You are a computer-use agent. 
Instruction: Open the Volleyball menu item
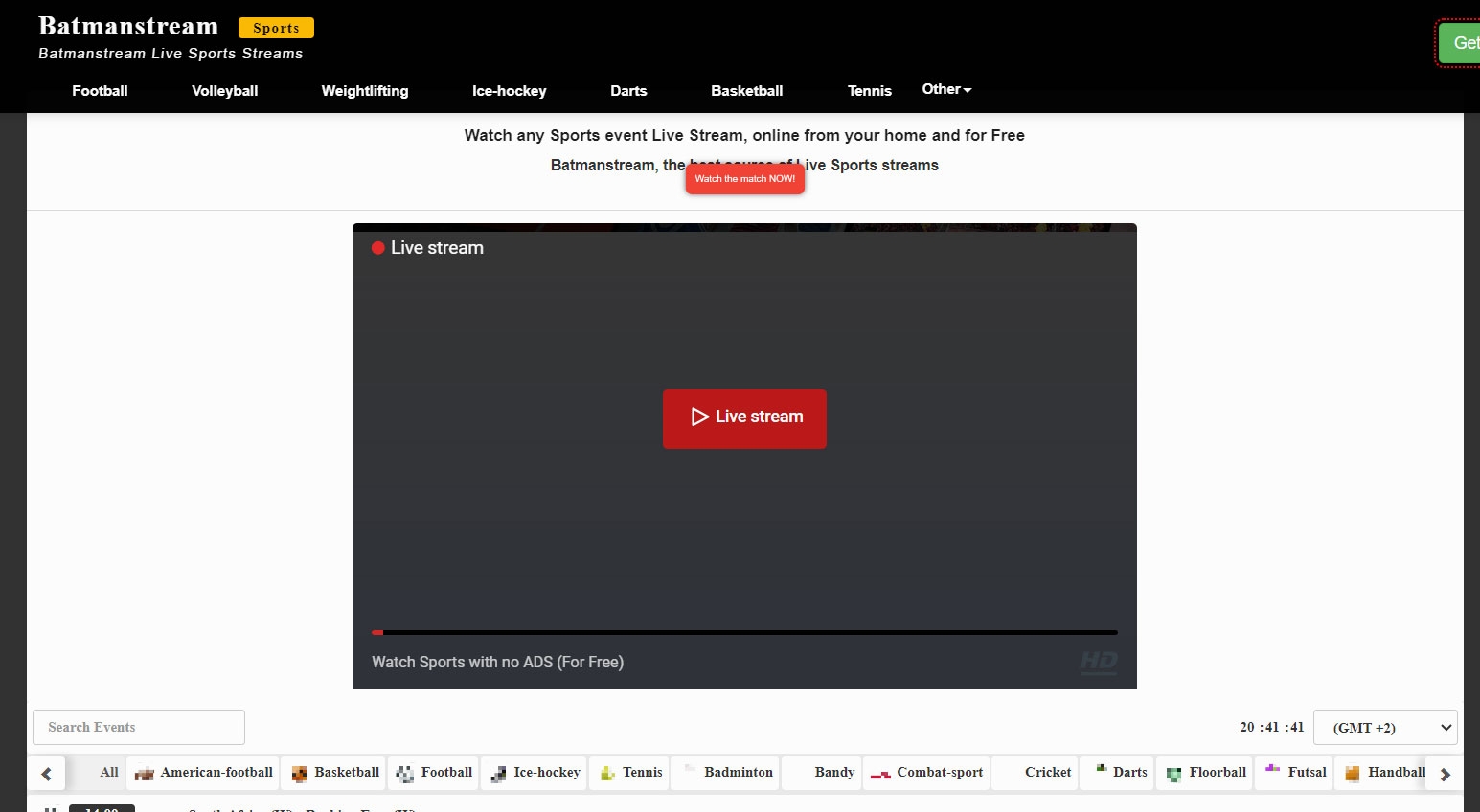(224, 91)
